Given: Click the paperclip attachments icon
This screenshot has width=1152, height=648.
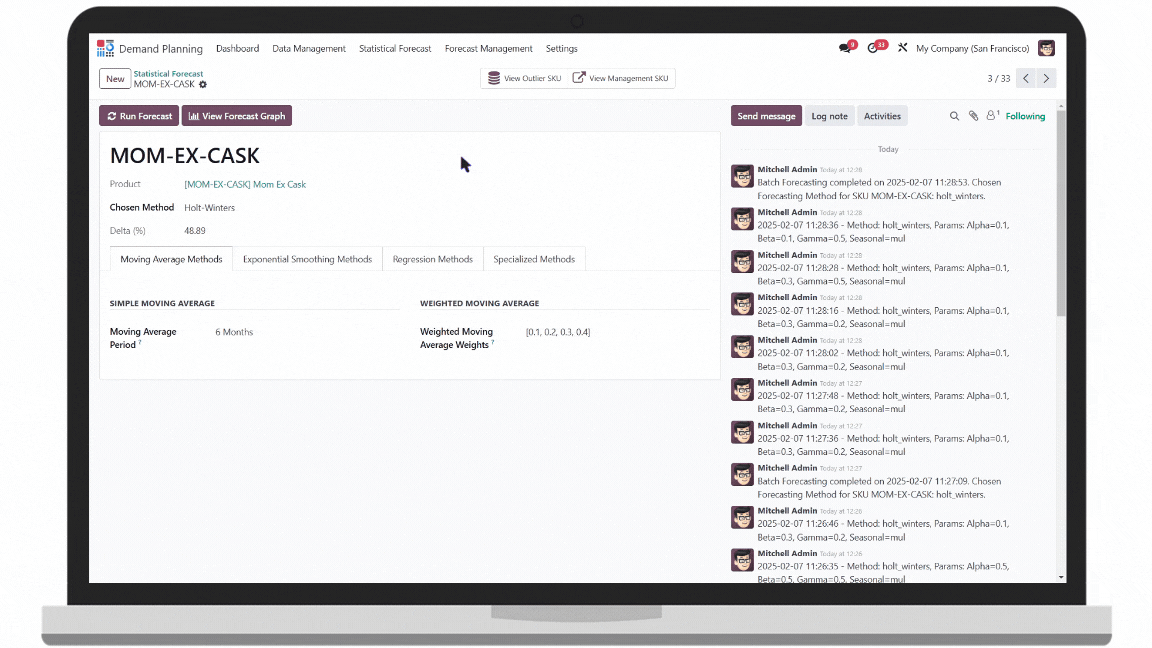Looking at the screenshot, I should coord(973,116).
